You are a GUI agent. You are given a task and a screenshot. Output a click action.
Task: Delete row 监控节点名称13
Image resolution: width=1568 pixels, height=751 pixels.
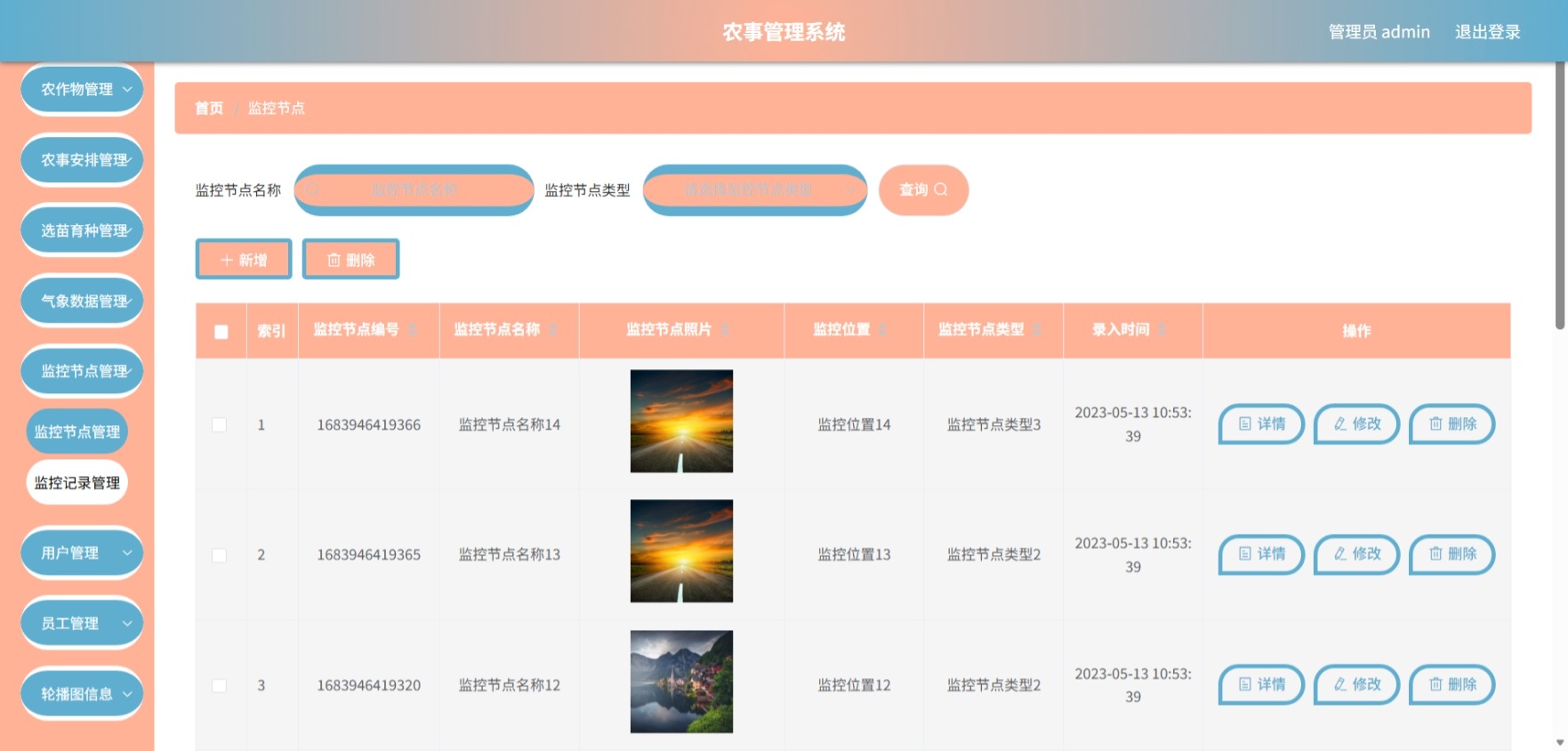click(x=1452, y=553)
